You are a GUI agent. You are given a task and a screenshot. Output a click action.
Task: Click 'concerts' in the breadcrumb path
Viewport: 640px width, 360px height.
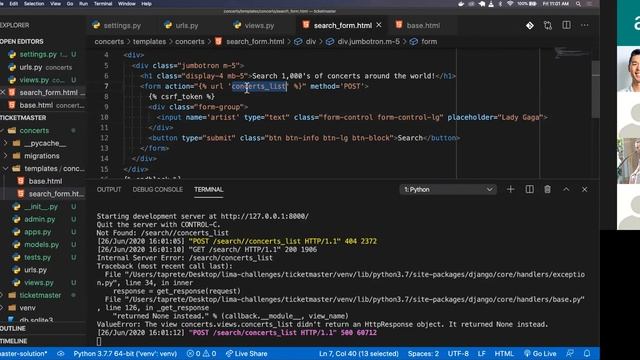tap(109, 42)
